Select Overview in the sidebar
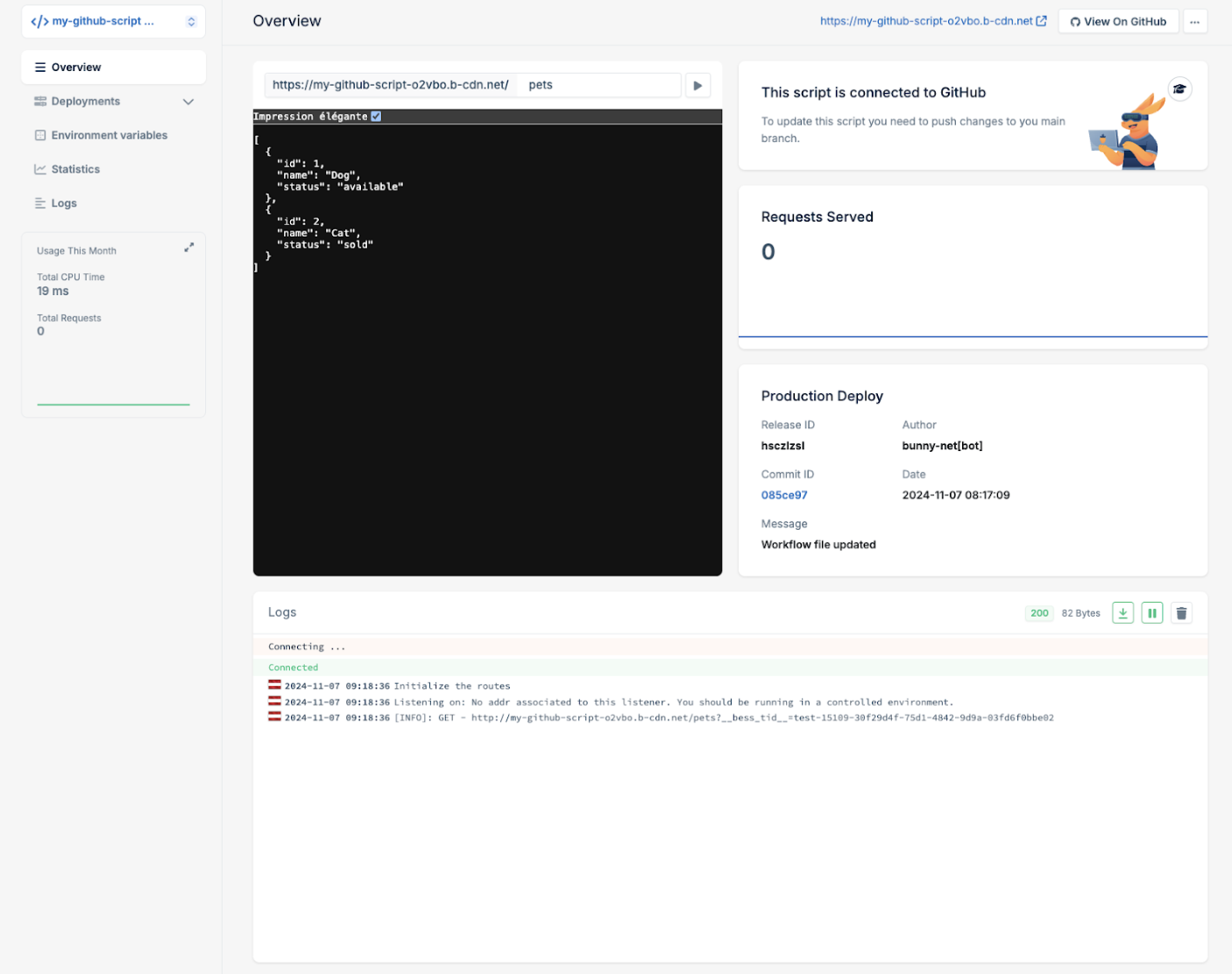 113,67
